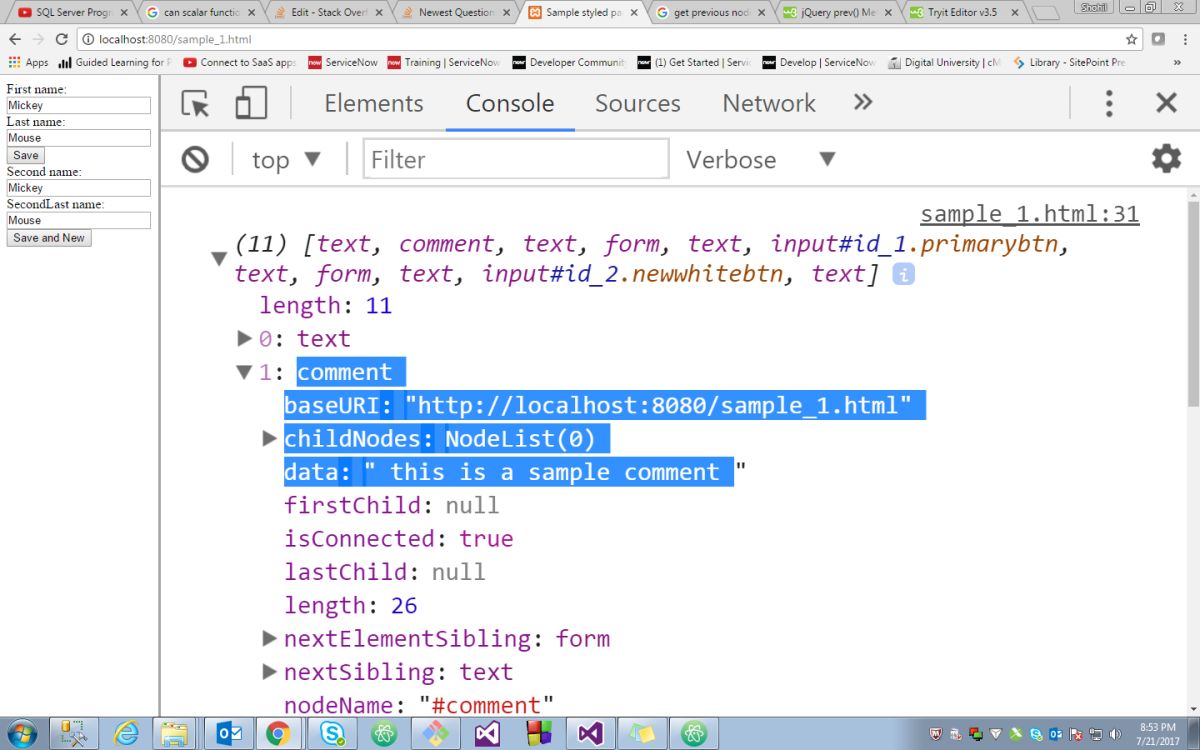Click the Chrome icon in the taskbar
The width and height of the screenshot is (1200, 750).
[279, 733]
